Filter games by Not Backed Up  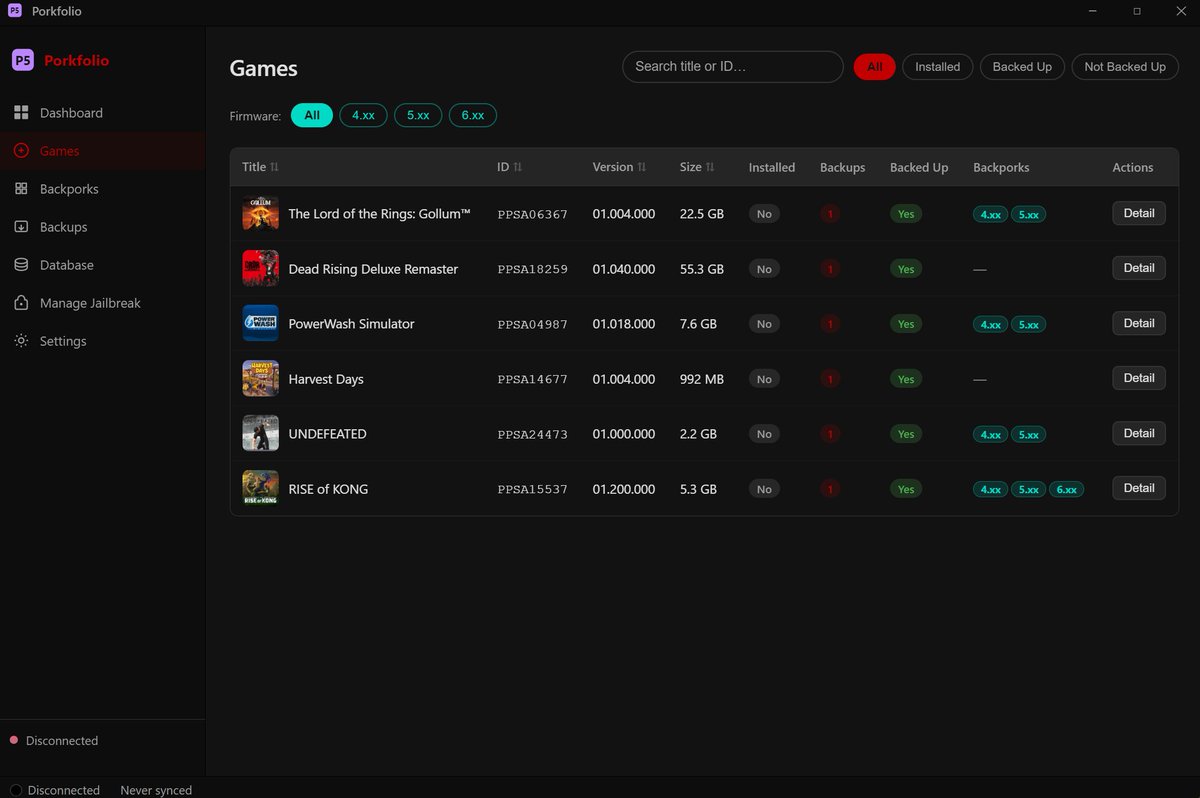click(x=1125, y=67)
